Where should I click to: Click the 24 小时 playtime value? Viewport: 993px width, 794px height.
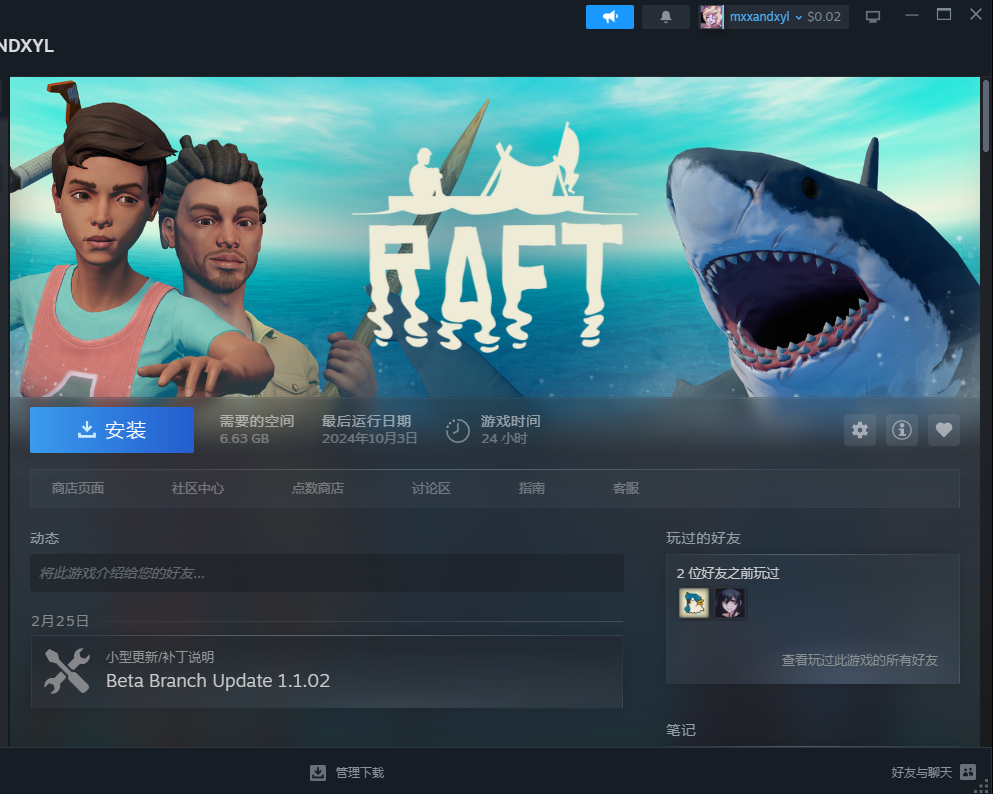point(504,439)
